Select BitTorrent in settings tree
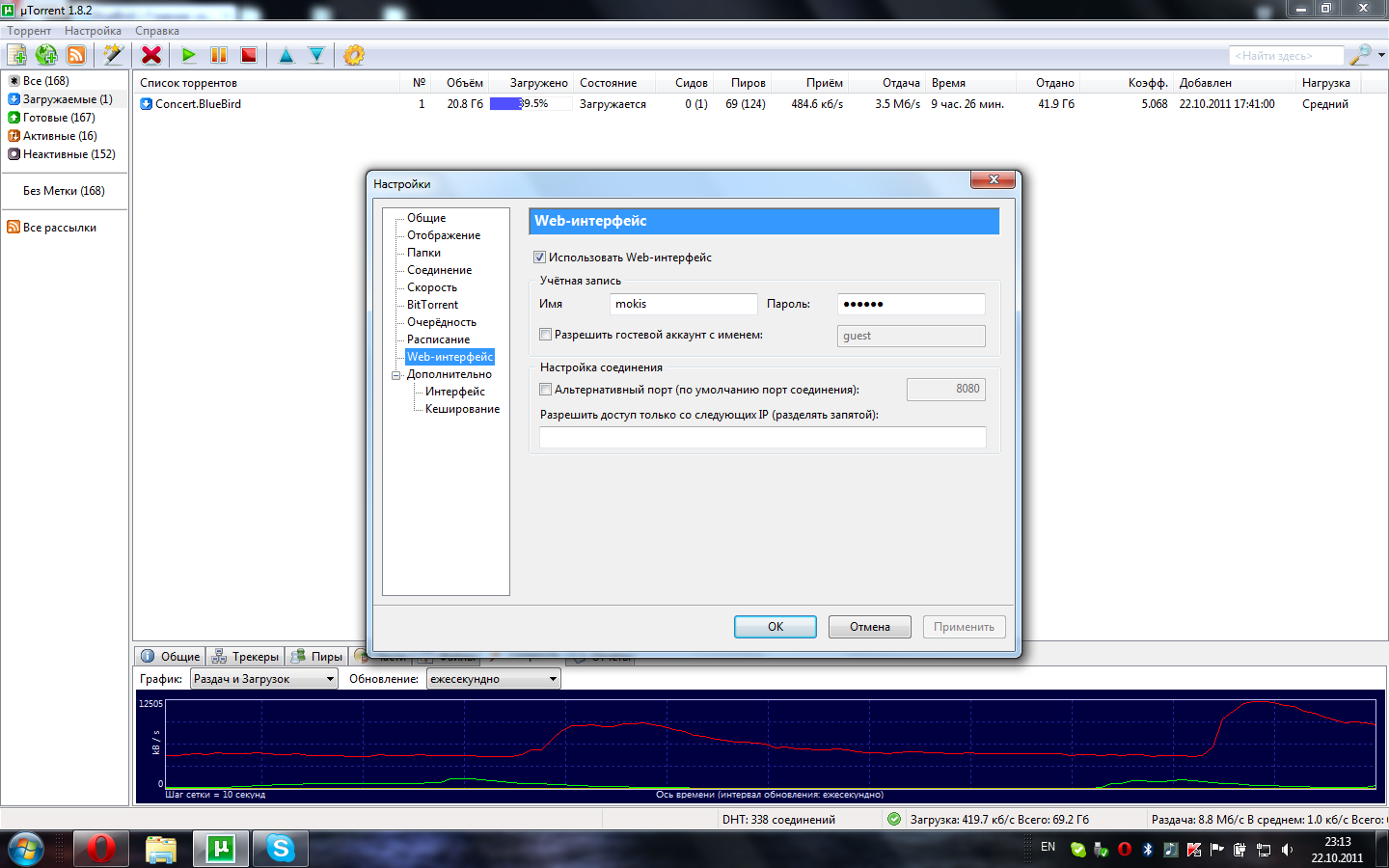This screenshot has width=1389, height=868. point(432,305)
